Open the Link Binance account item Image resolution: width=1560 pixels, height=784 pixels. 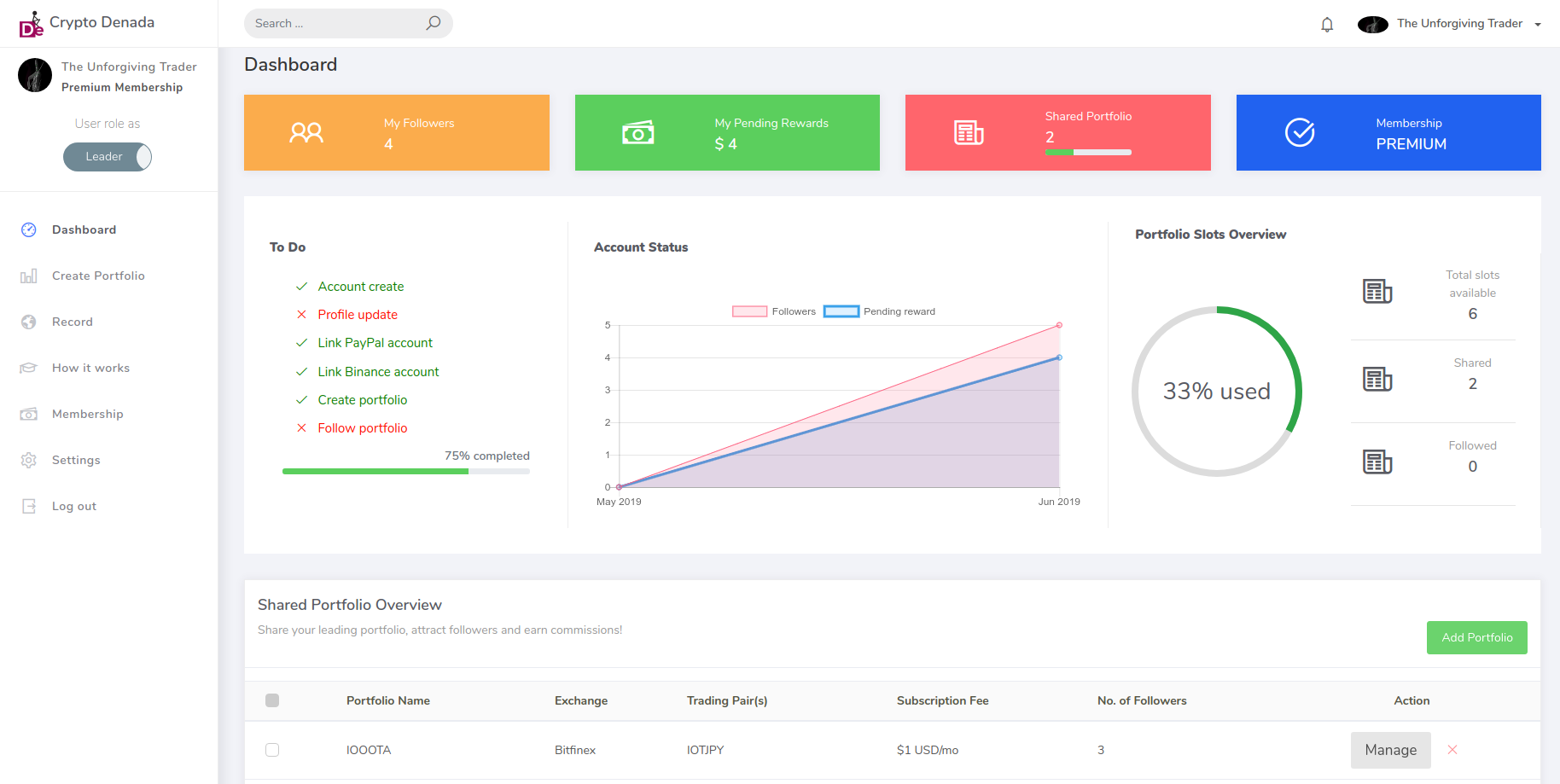(x=378, y=372)
